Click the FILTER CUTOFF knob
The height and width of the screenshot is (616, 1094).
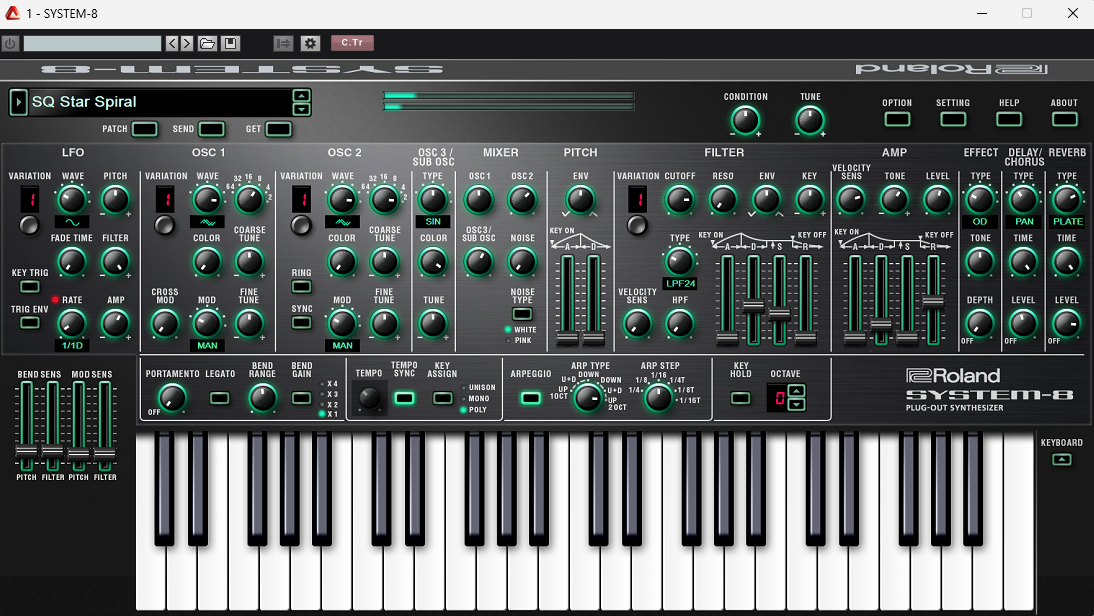pyautogui.click(x=679, y=200)
